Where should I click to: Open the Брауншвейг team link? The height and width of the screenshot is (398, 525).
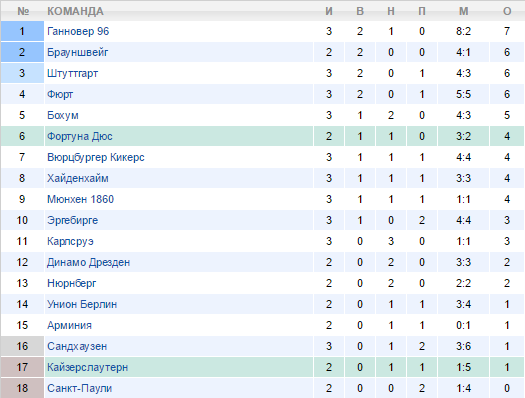78,52
